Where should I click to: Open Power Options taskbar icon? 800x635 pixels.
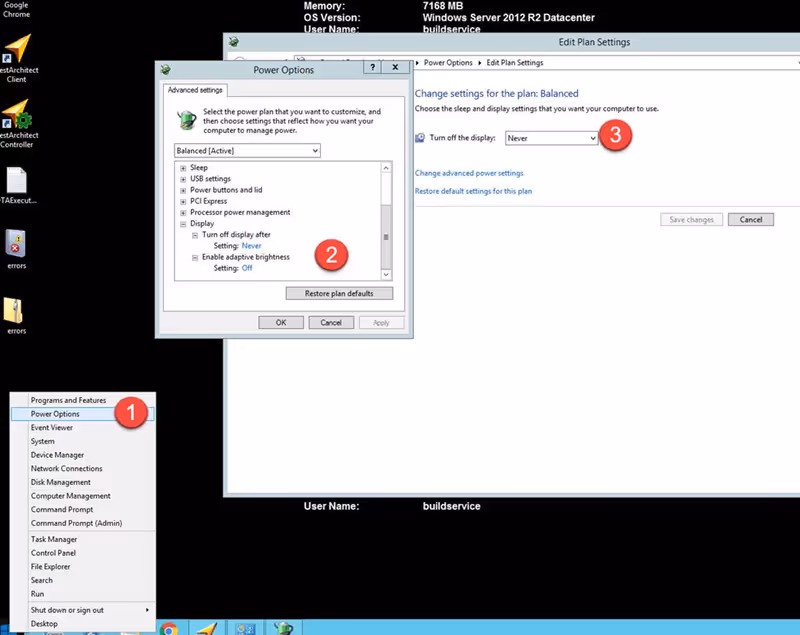pos(283,628)
